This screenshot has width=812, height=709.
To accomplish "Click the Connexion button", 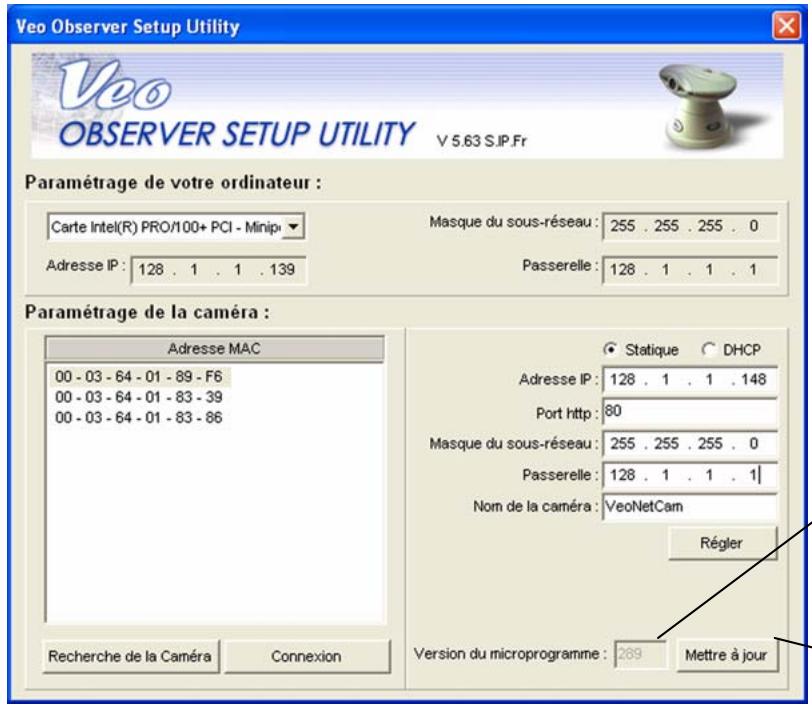I will click(307, 656).
